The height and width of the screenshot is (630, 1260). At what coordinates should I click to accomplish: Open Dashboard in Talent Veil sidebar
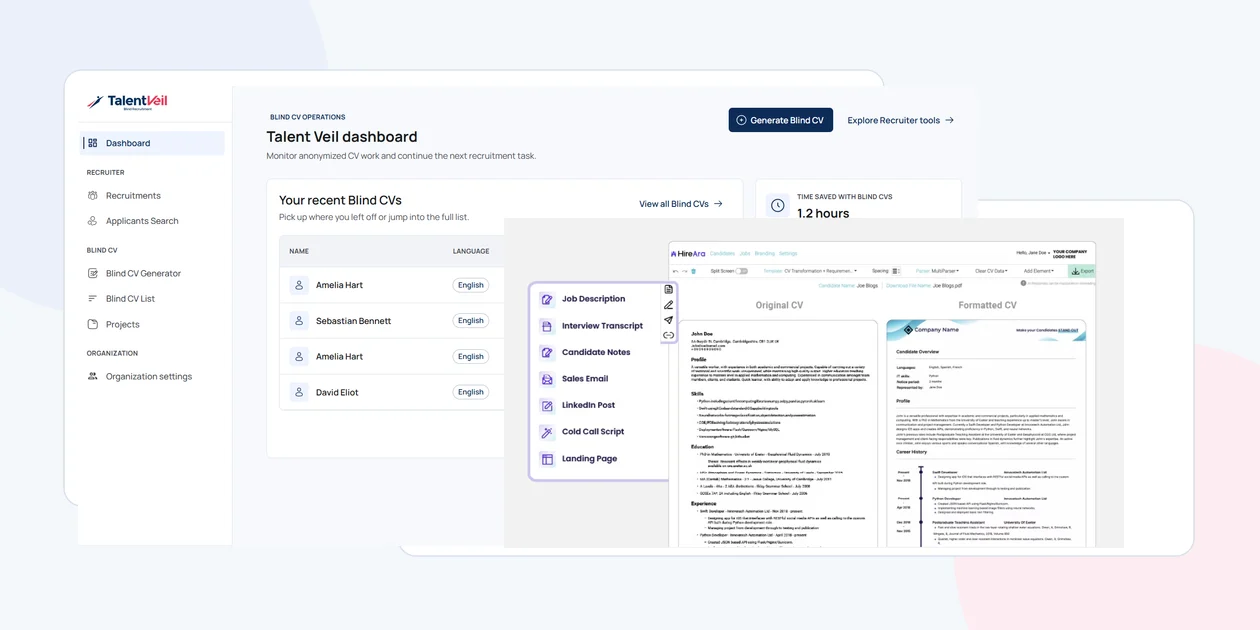point(152,143)
